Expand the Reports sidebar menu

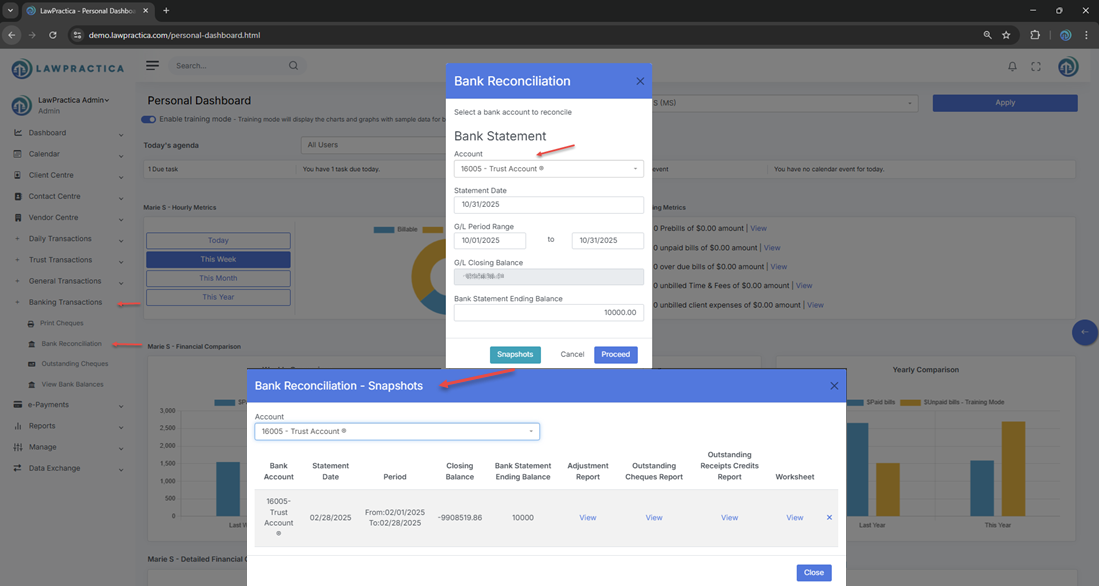click(x=68, y=426)
